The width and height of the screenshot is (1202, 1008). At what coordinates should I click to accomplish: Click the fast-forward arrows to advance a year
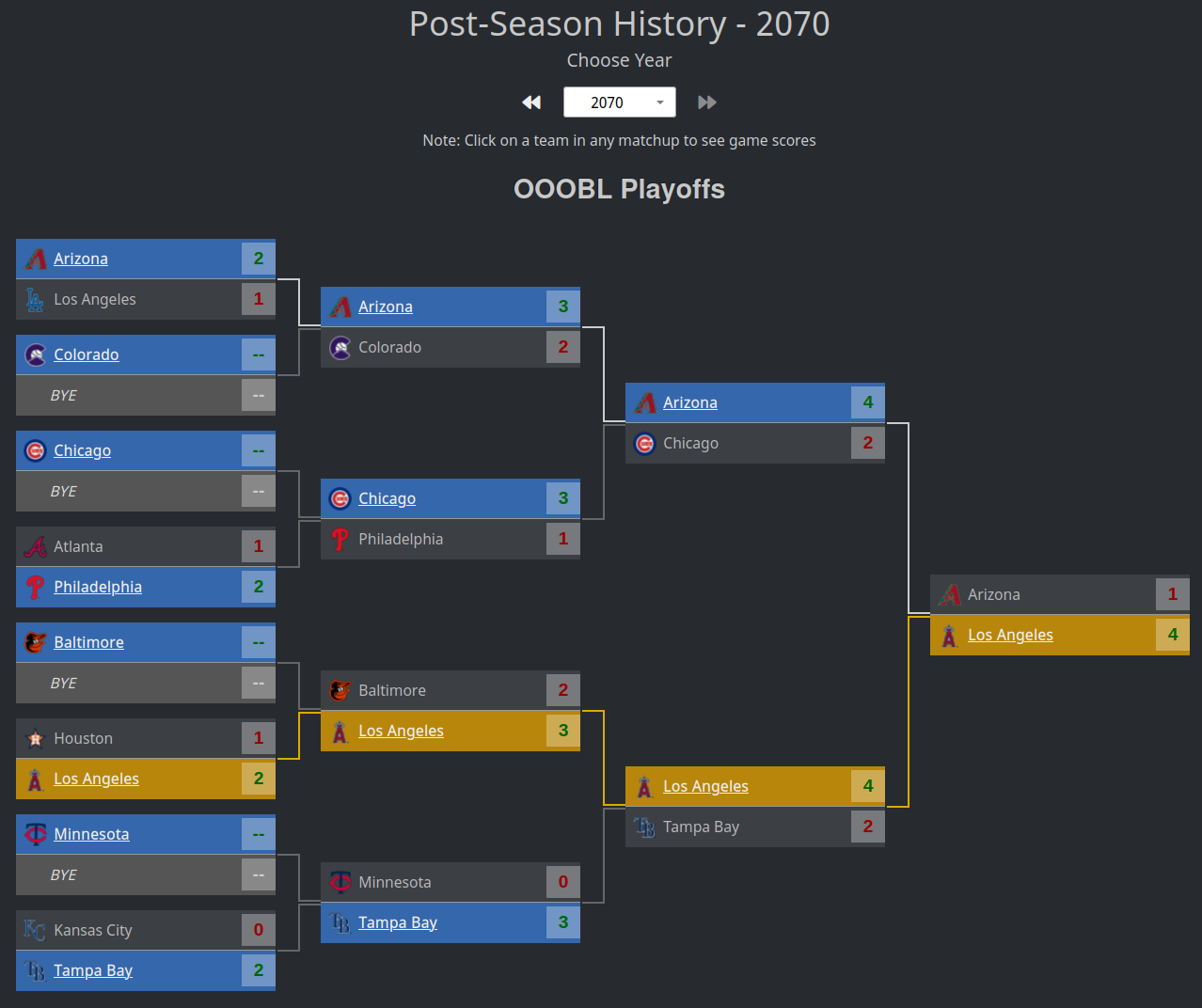pyautogui.click(x=707, y=102)
